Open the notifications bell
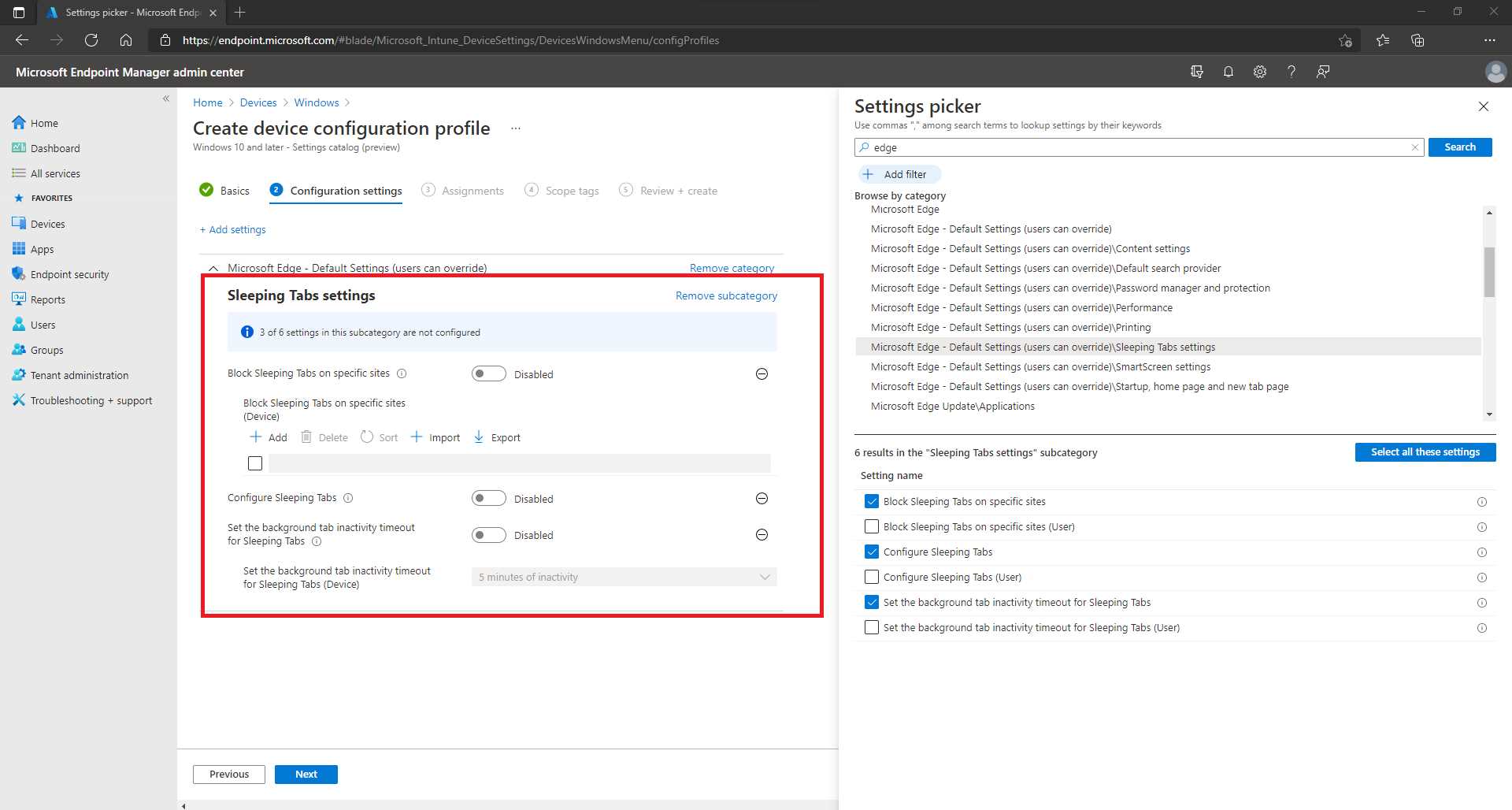The height and width of the screenshot is (810, 1512). (x=1228, y=72)
